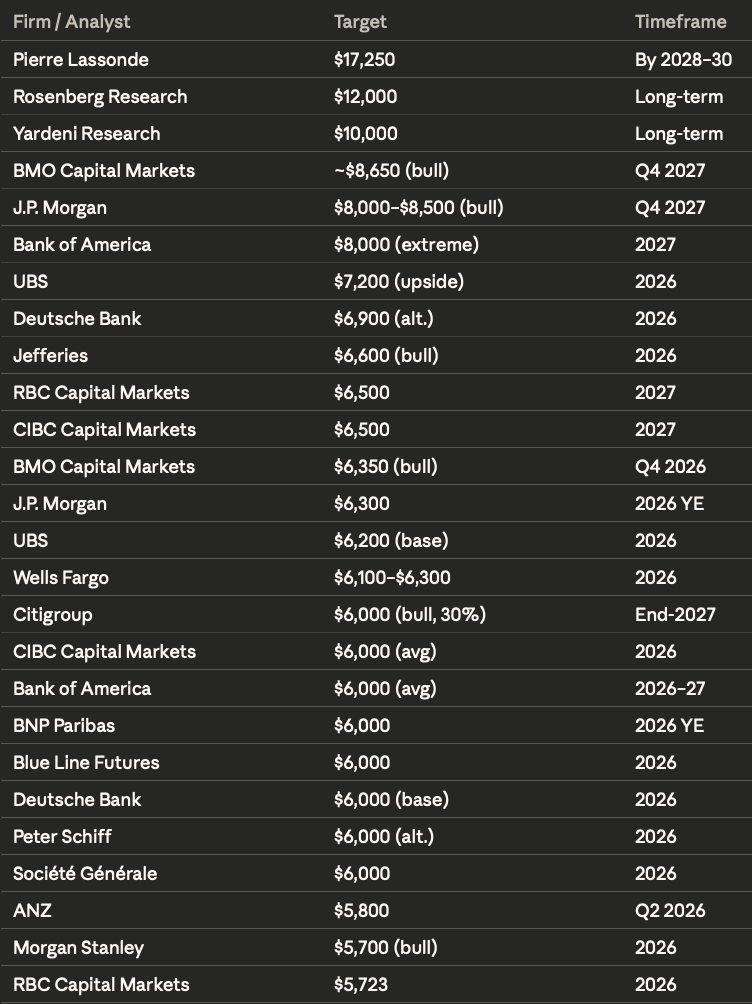Image resolution: width=752 pixels, height=1004 pixels.
Task: Select the ANZ row name
Action: (30, 911)
